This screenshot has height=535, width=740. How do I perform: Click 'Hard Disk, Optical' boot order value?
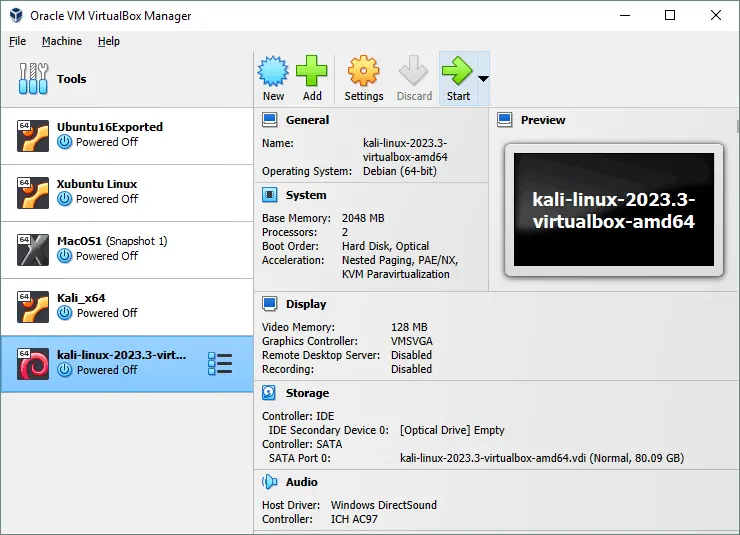click(385, 246)
